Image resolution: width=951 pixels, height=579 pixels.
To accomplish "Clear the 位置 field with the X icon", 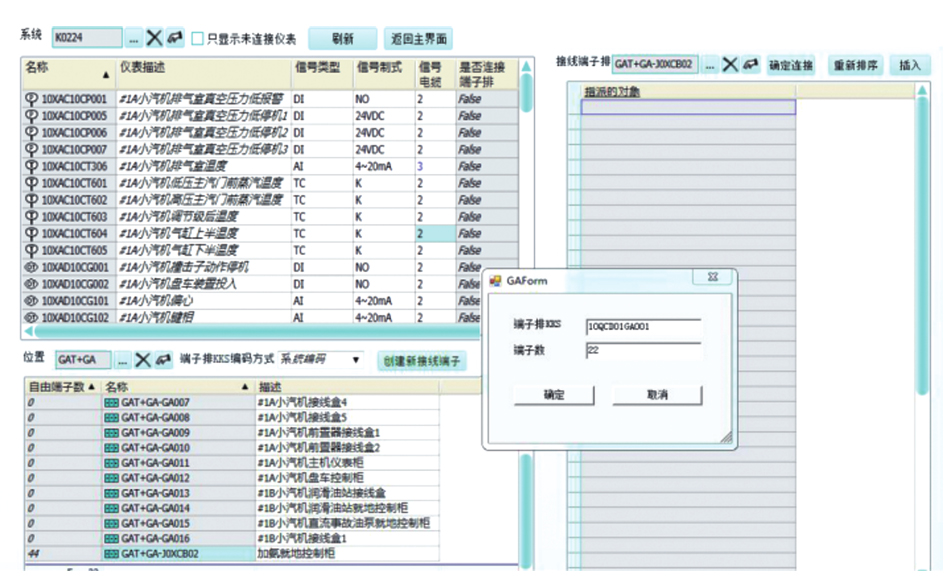I will (x=143, y=360).
